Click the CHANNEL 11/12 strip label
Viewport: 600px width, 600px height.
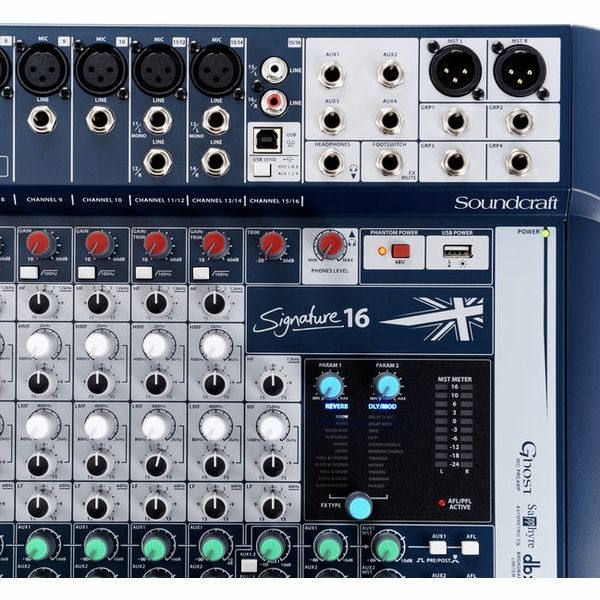pyautogui.click(x=160, y=200)
